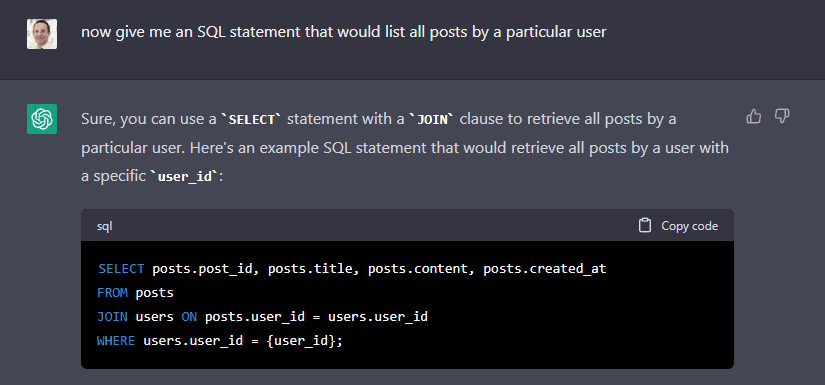Click posts.content in the code block
This screenshot has height=385, width=825.
pos(418,269)
